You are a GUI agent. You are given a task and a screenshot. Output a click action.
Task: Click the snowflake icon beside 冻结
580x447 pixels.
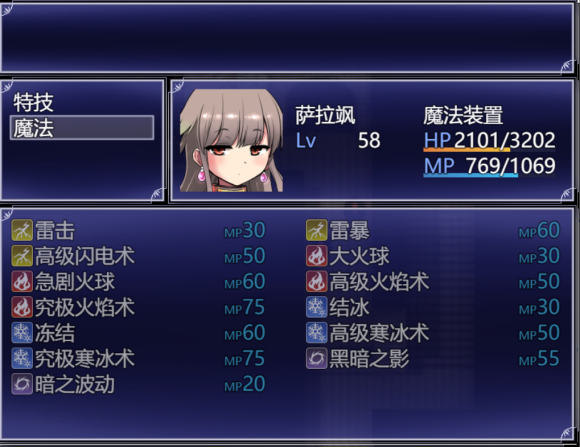(22, 333)
